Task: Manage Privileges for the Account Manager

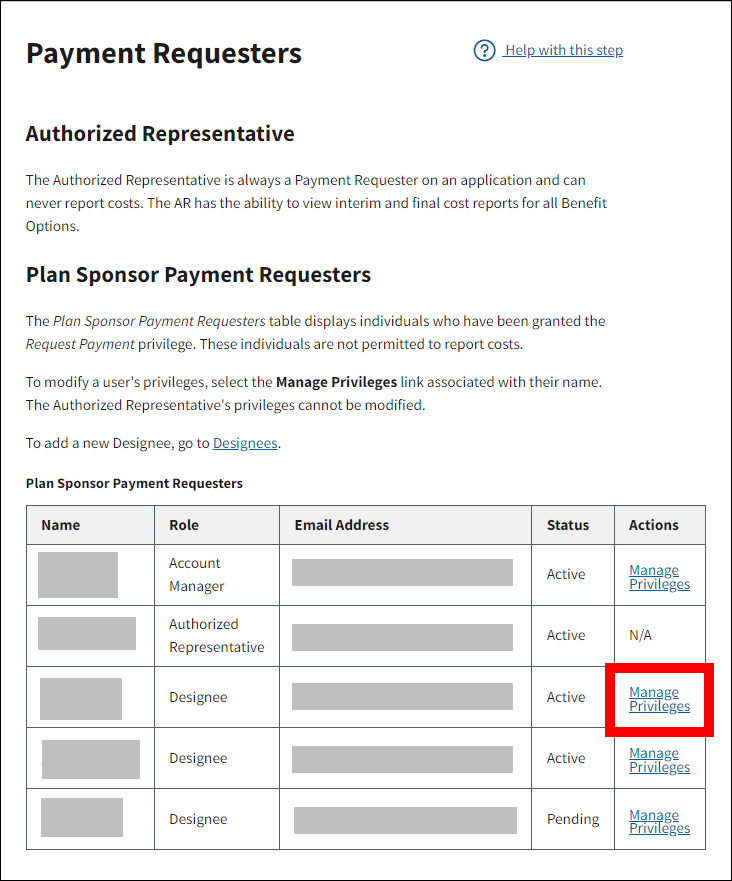Action: point(659,577)
